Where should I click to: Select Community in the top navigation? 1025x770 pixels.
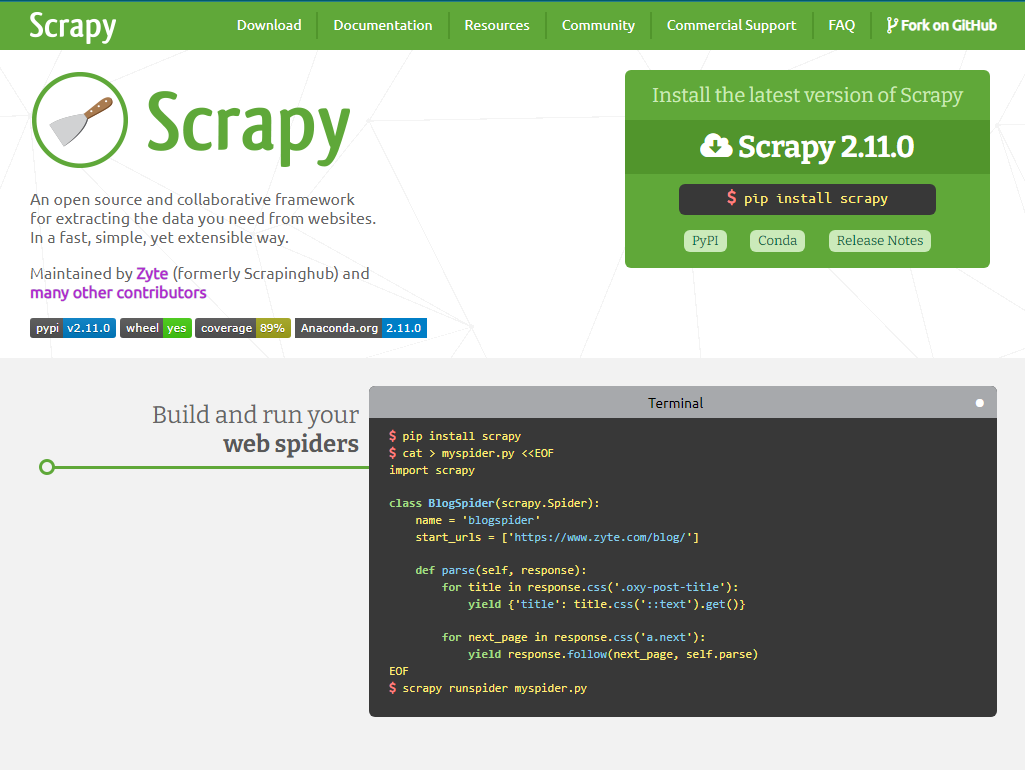click(598, 25)
